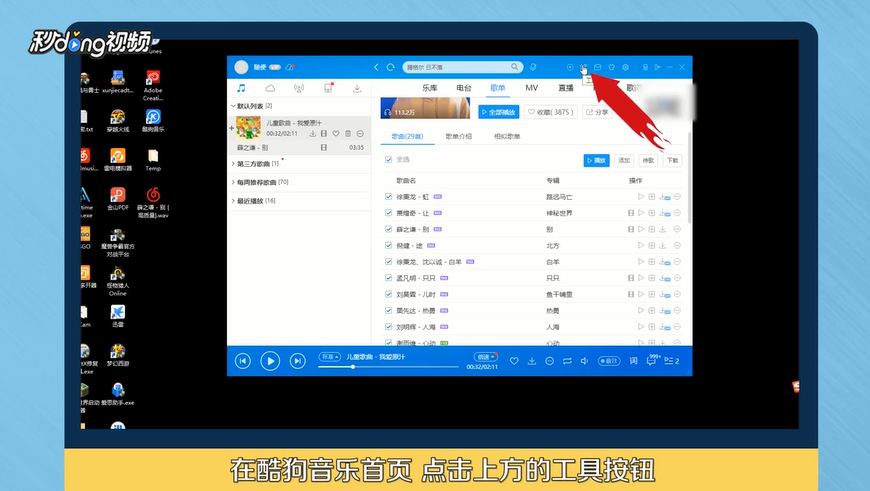The image size is (870, 491).
Task: Uncheck the 徐秉龙 - 虹 checkbox
Action: pyautogui.click(x=388, y=196)
